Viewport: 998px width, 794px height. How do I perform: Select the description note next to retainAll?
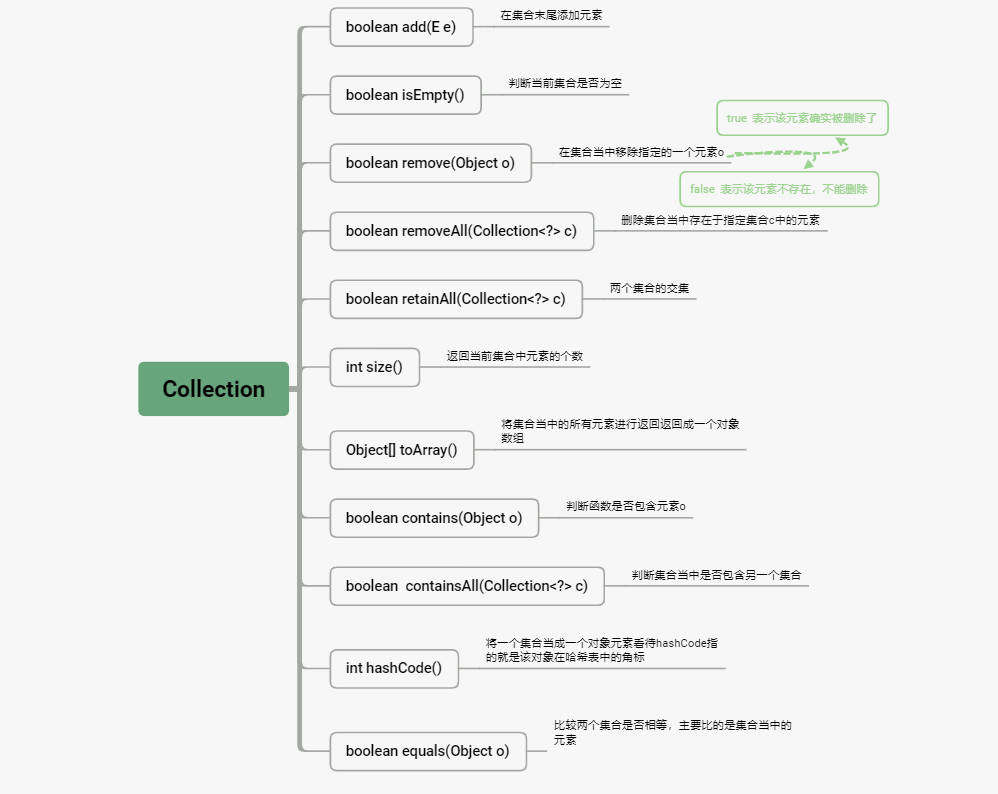[x=649, y=288]
